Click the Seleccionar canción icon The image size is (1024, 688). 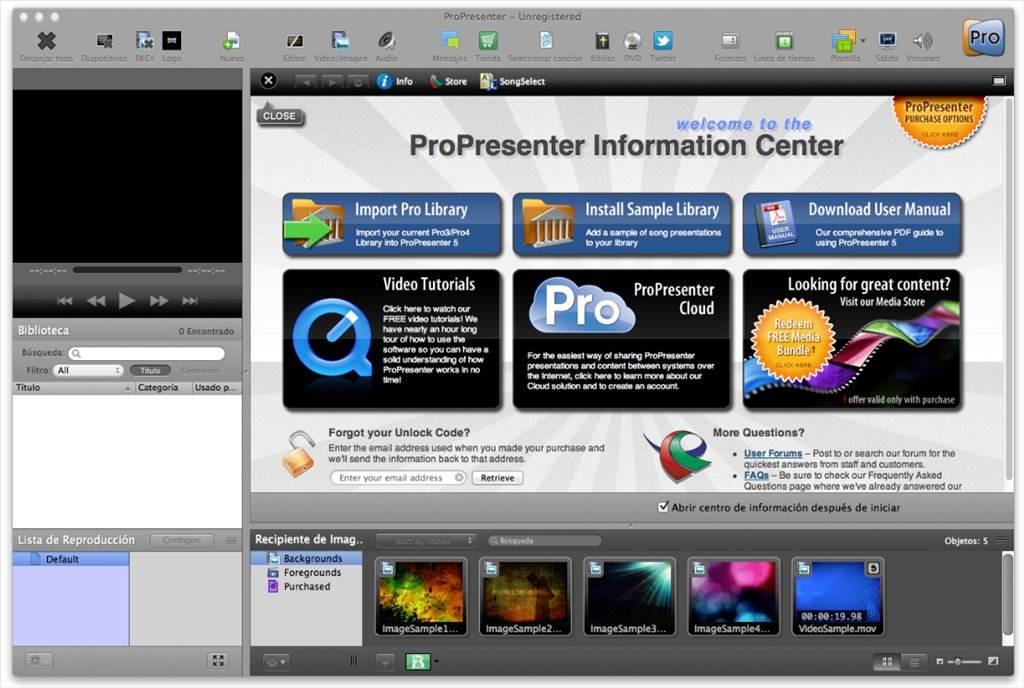pyautogui.click(x=545, y=41)
